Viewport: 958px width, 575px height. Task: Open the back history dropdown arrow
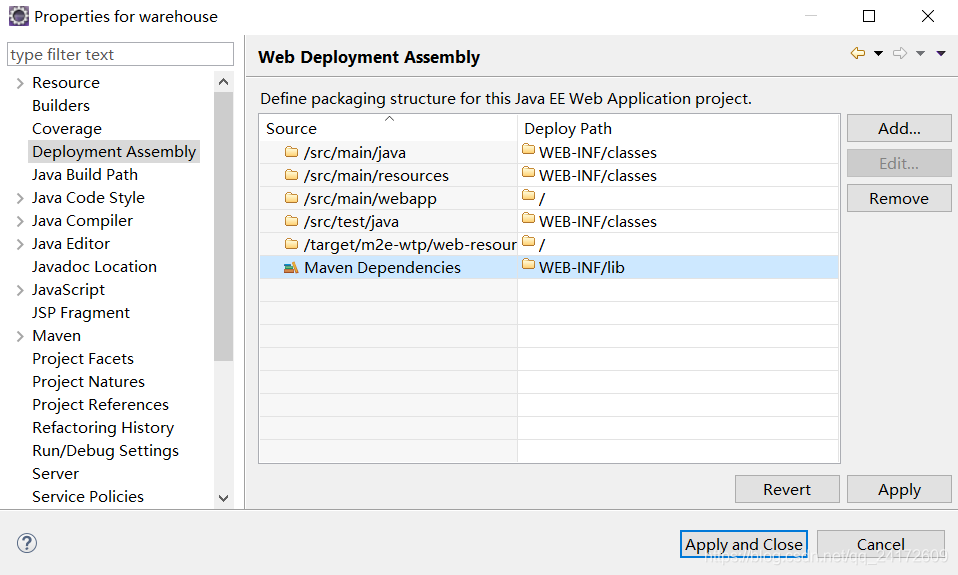point(878,54)
